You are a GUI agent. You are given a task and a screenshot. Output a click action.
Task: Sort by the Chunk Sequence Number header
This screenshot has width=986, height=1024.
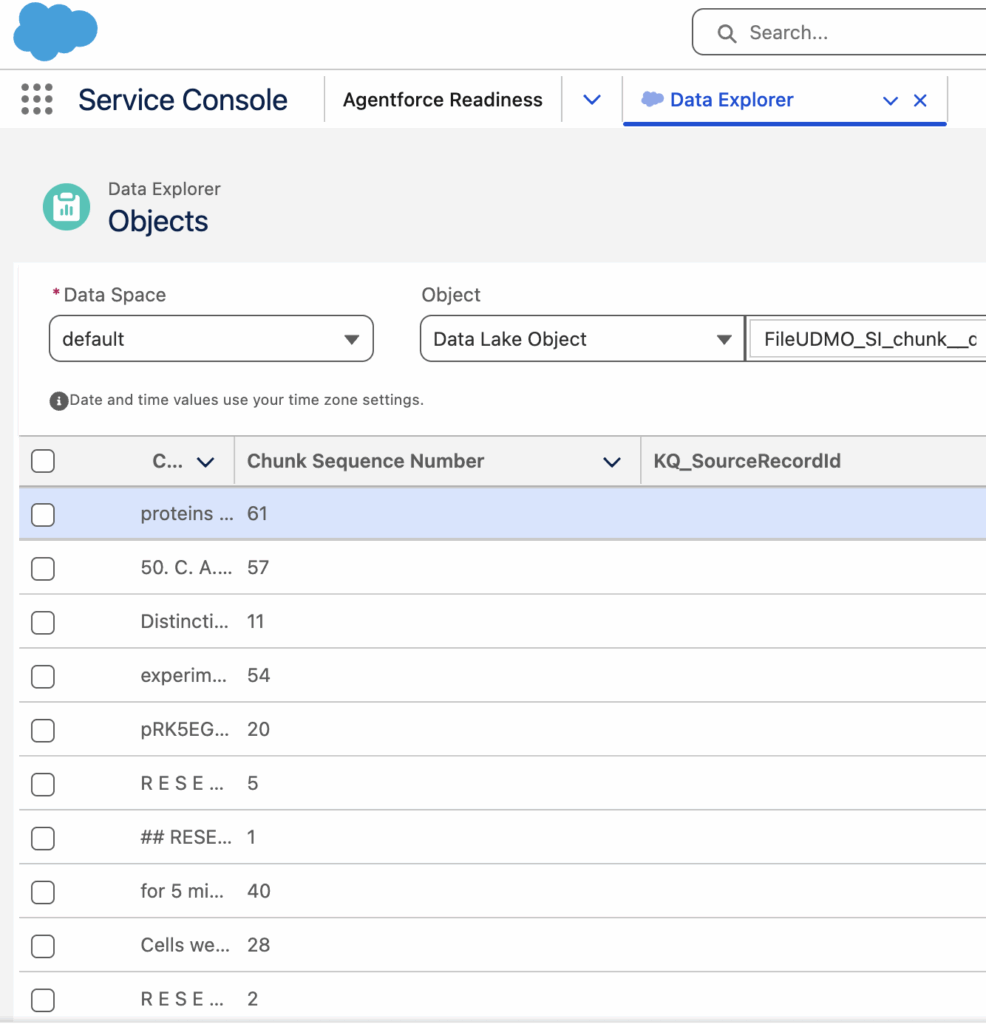click(x=366, y=461)
